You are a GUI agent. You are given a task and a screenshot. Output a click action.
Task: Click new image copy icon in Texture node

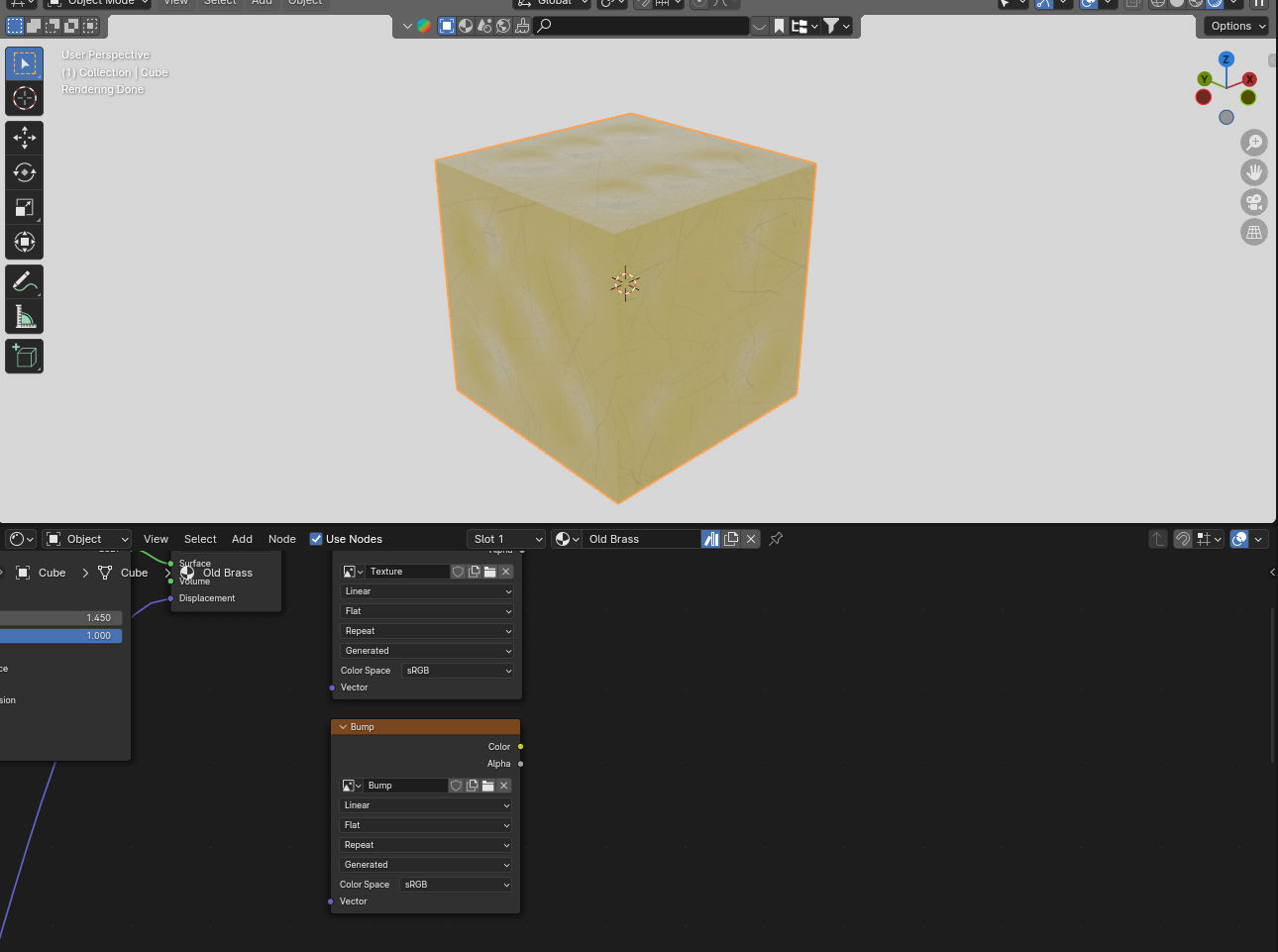pyautogui.click(x=474, y=572)
